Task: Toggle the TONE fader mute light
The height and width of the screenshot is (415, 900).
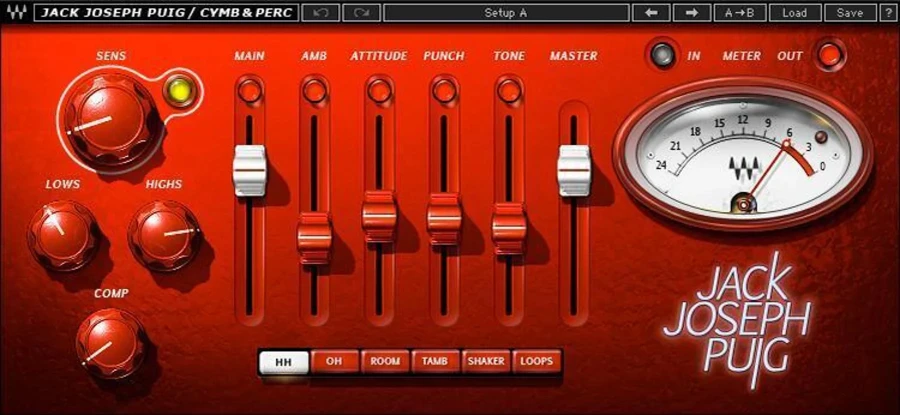Action: coord(509,90)
